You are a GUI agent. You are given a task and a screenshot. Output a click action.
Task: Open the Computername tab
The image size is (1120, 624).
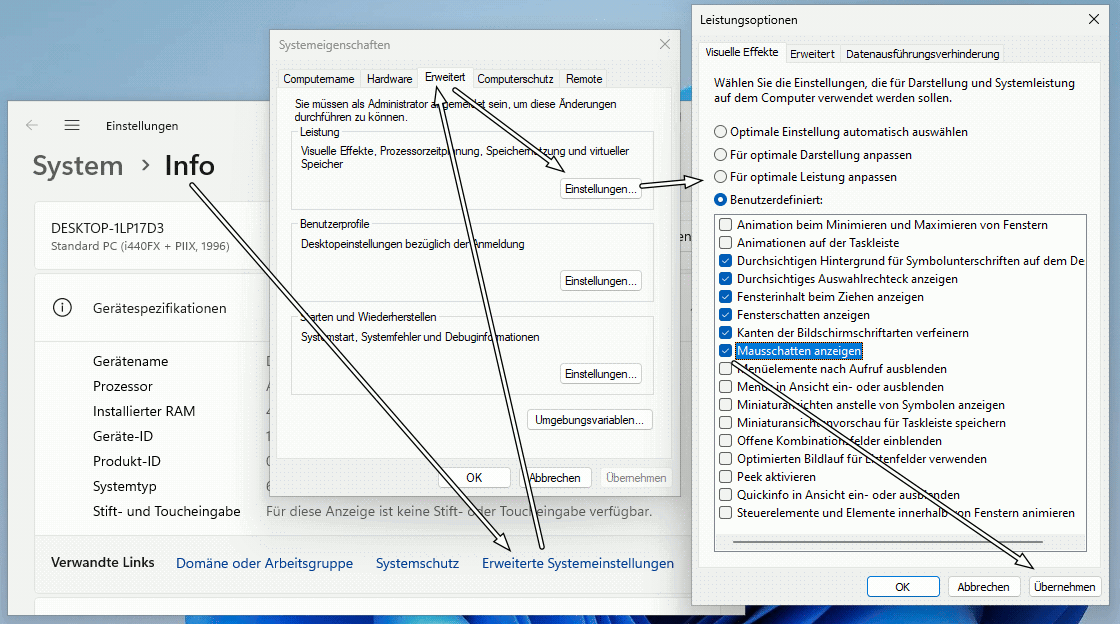(x=319, y=79)
